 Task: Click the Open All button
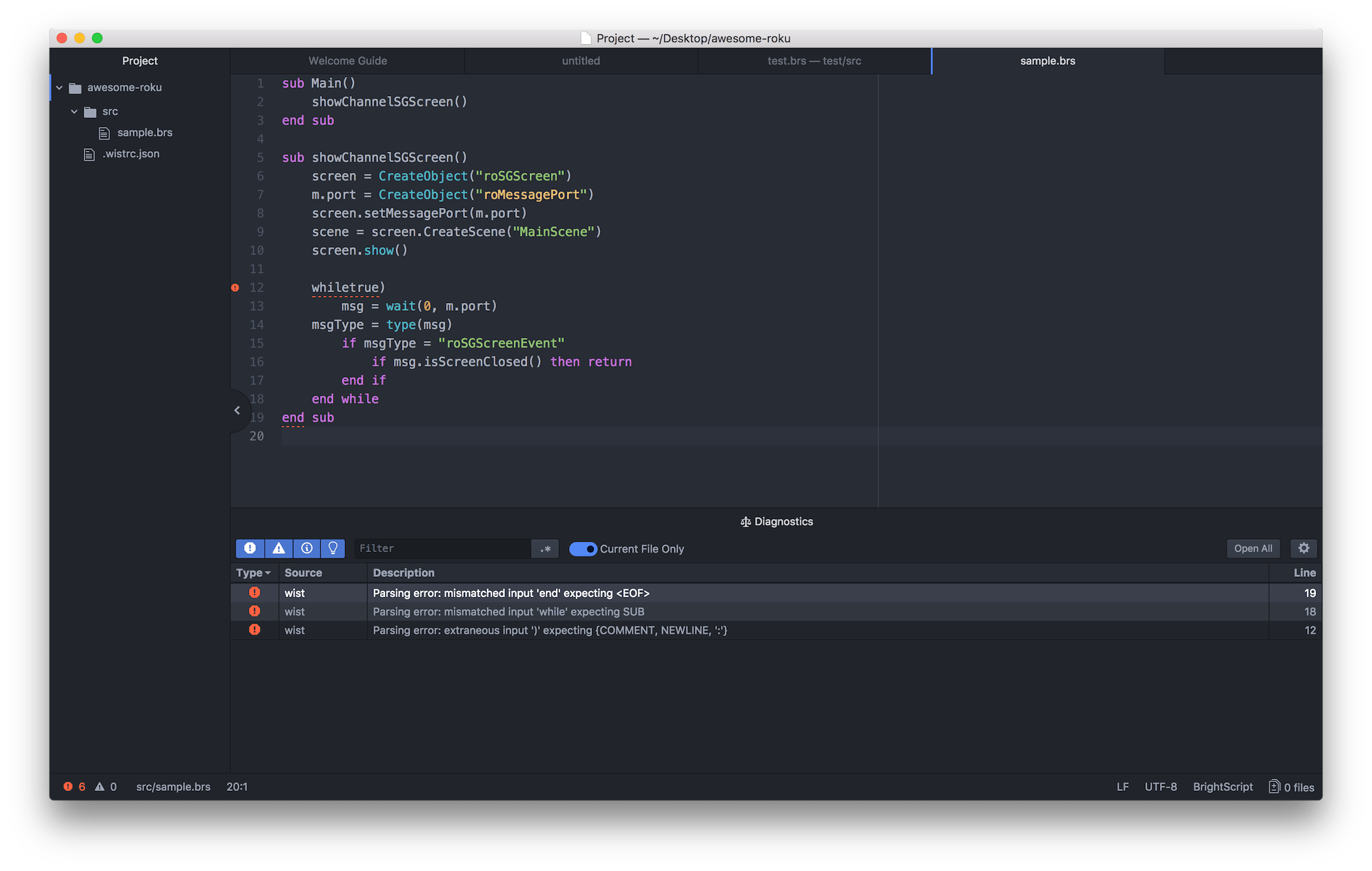[x=1252, y=548]
